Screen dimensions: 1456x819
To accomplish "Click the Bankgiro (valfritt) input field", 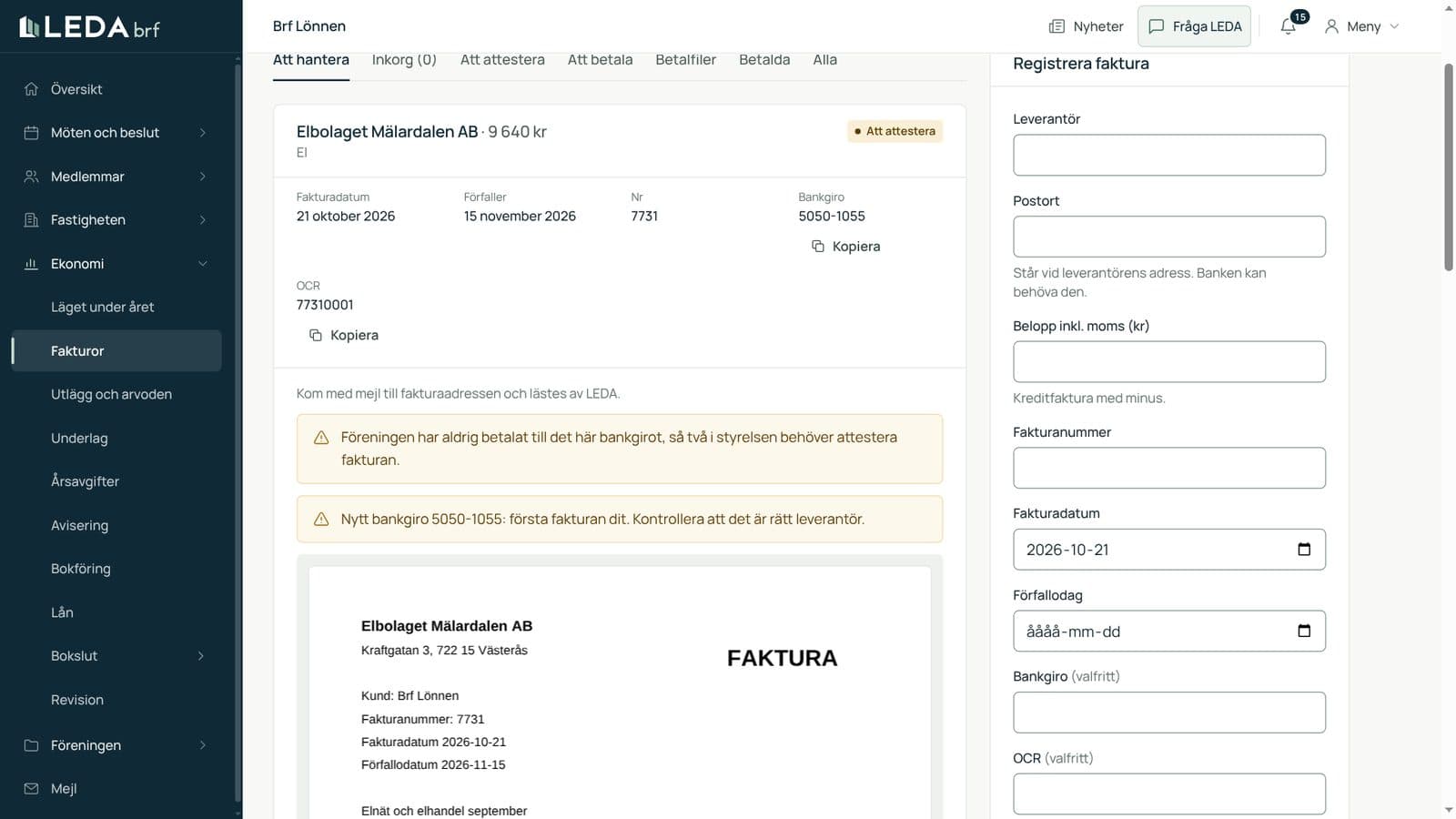I will [x=1169, y=713].
